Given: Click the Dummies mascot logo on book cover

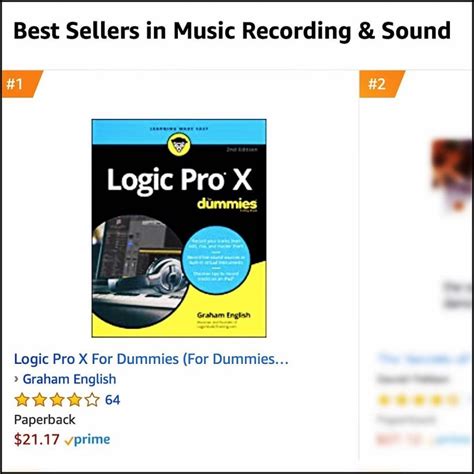Looking at the screenshot, I should pos(179,144).
